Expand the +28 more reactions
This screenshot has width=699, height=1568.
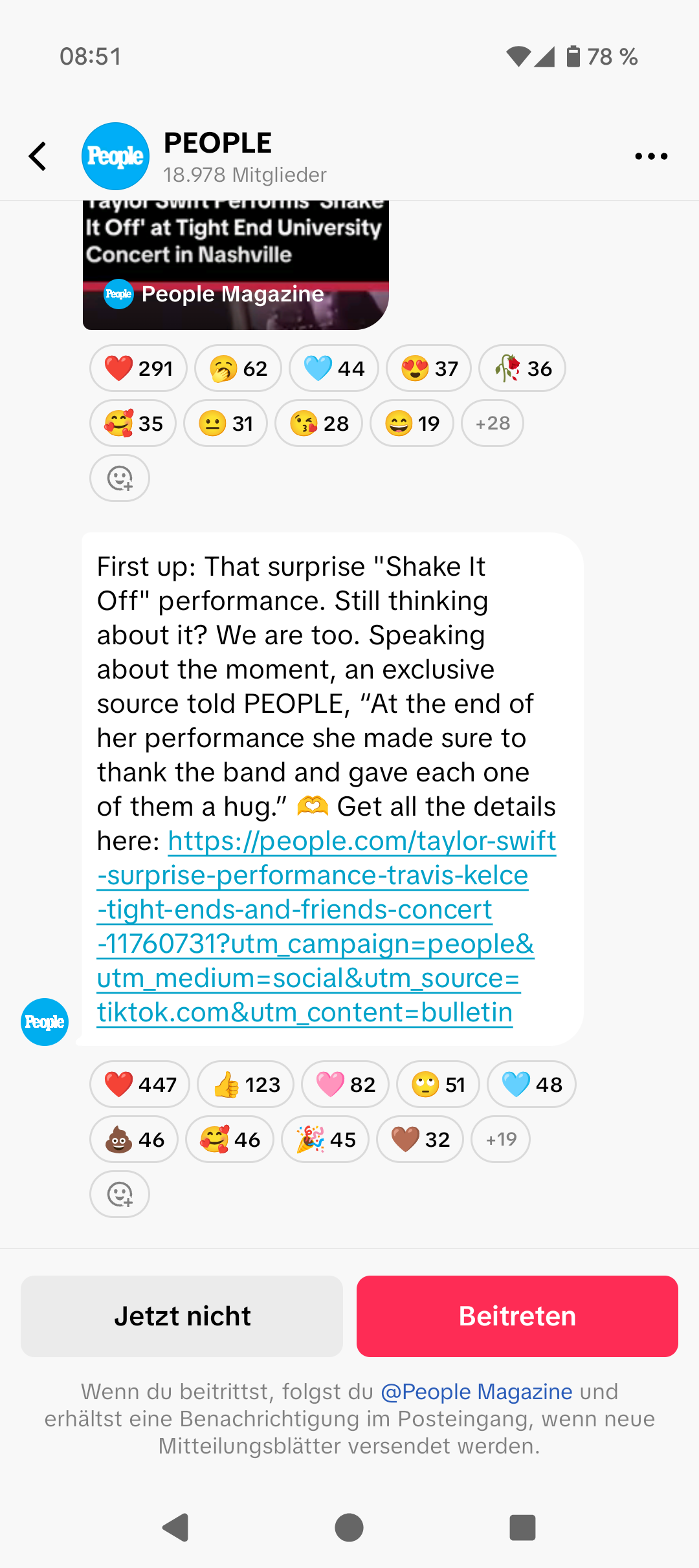(x=493, y=424)
